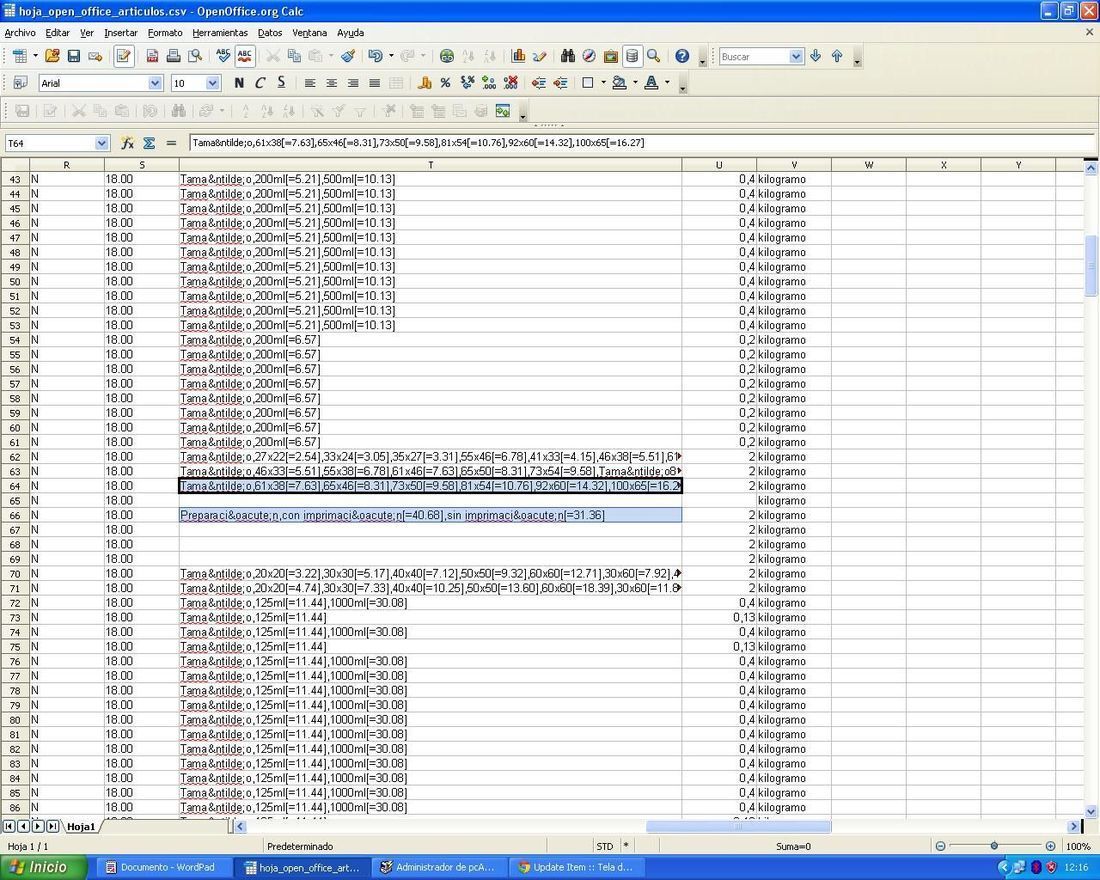Toggle Underline (S) formatting
1100x880 pixels.
(x=281, y=83)
